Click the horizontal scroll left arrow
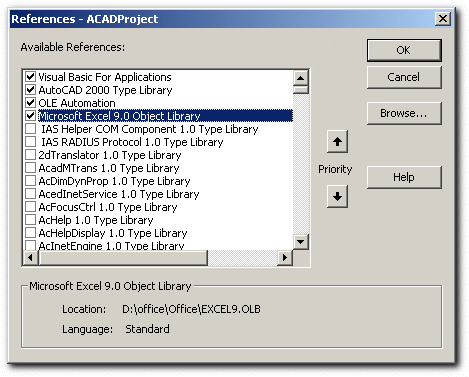 click(x=31, y=258)
